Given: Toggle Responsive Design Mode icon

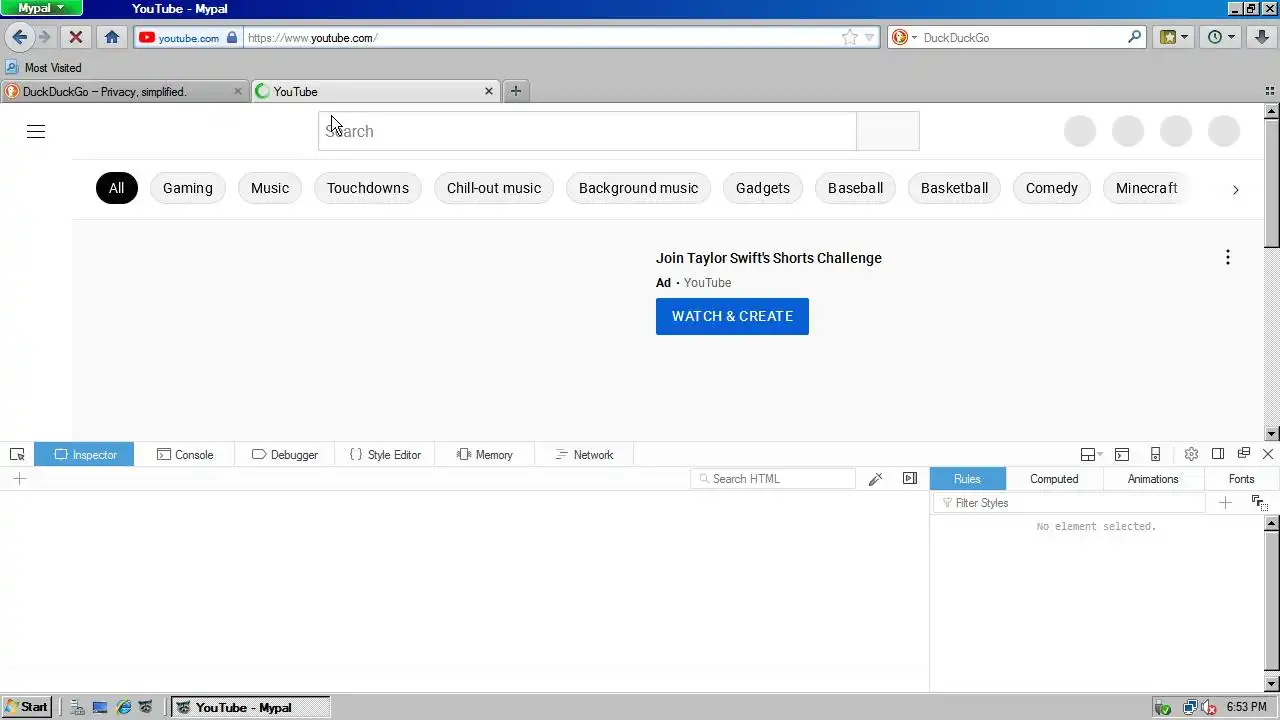Looking at the screenshot, I should 1155,454.
